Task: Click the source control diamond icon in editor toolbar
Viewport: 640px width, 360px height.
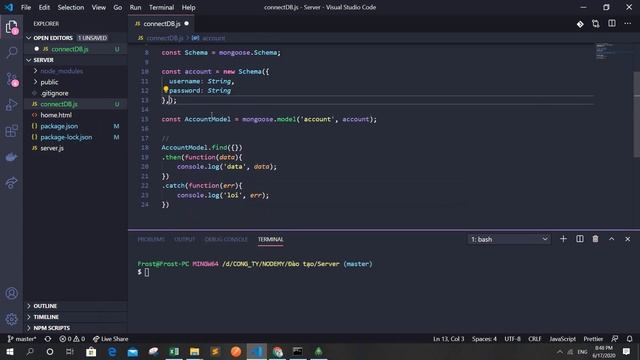Action: [580, 24]
